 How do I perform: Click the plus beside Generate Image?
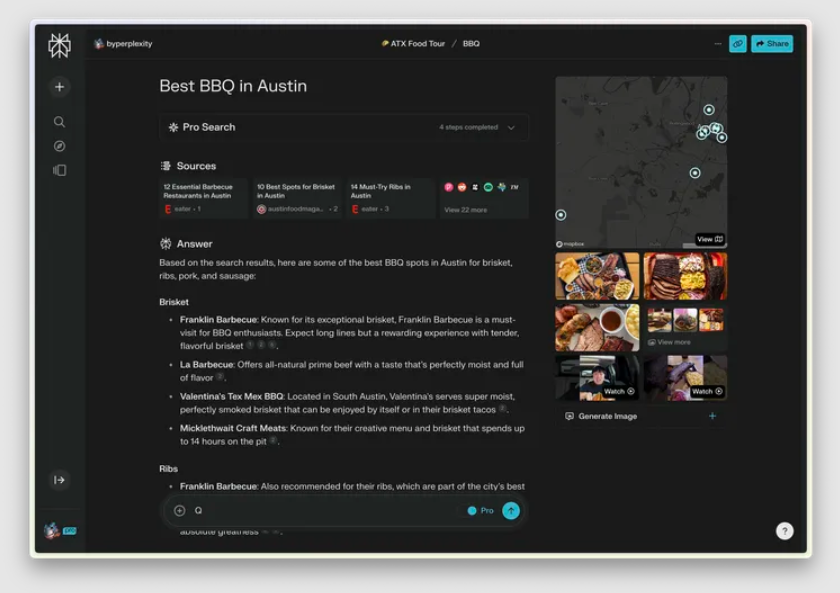pyautogui.click(x=712, y=416)
